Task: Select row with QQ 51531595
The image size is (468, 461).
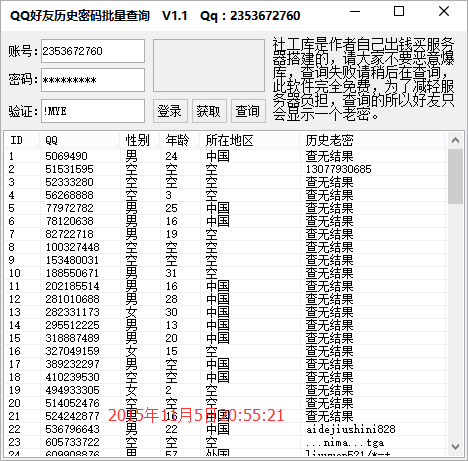Action: click(x=226, y=169)
